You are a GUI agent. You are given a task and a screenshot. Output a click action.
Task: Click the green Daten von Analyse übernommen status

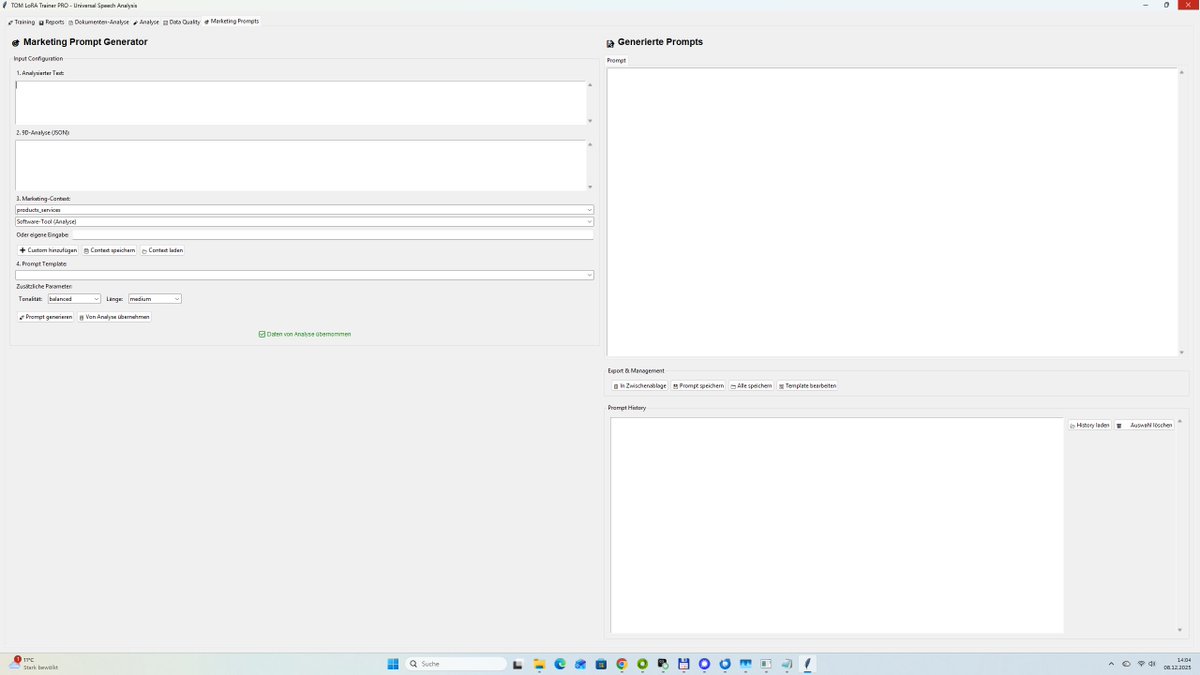click(x=305, y=334)
